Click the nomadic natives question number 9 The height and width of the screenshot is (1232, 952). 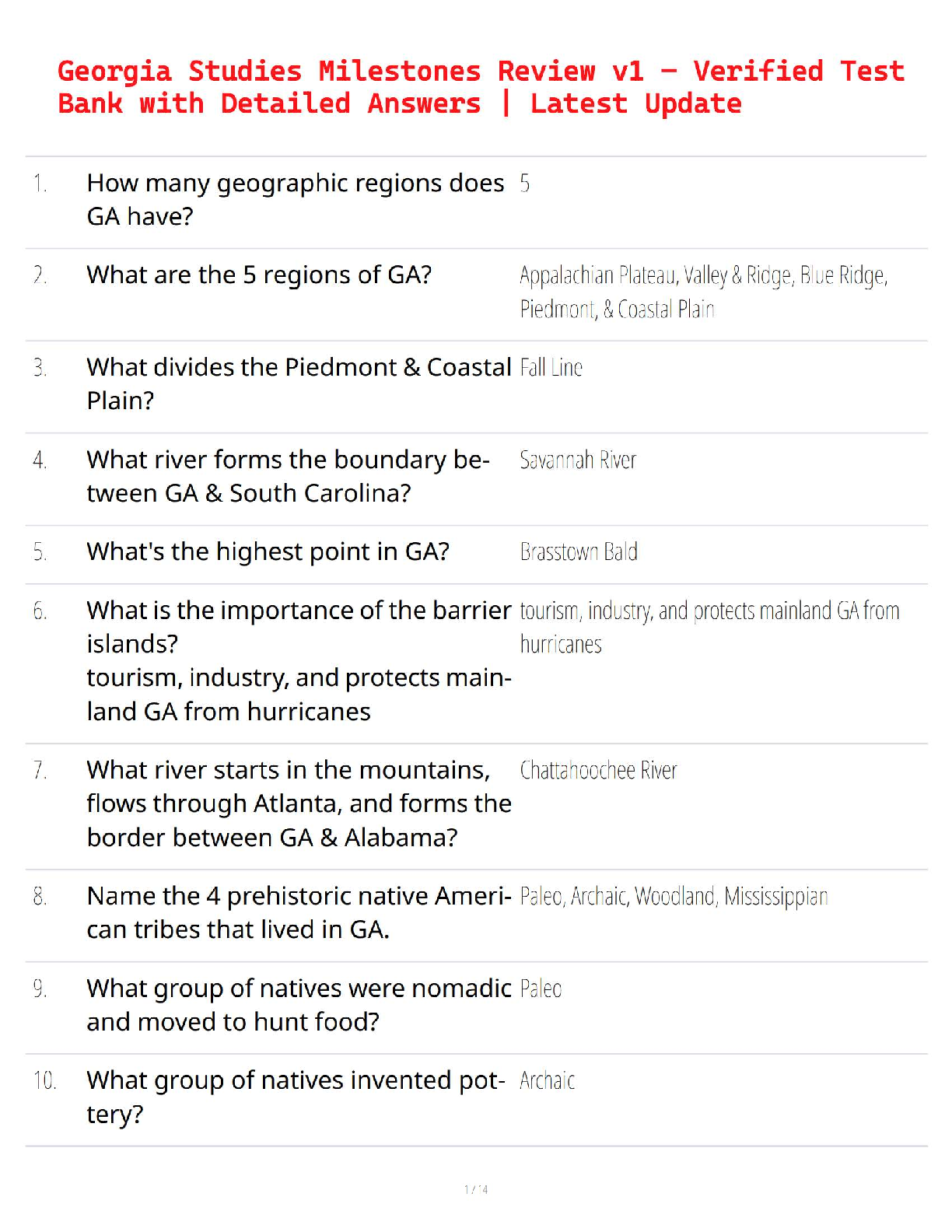298,1005
